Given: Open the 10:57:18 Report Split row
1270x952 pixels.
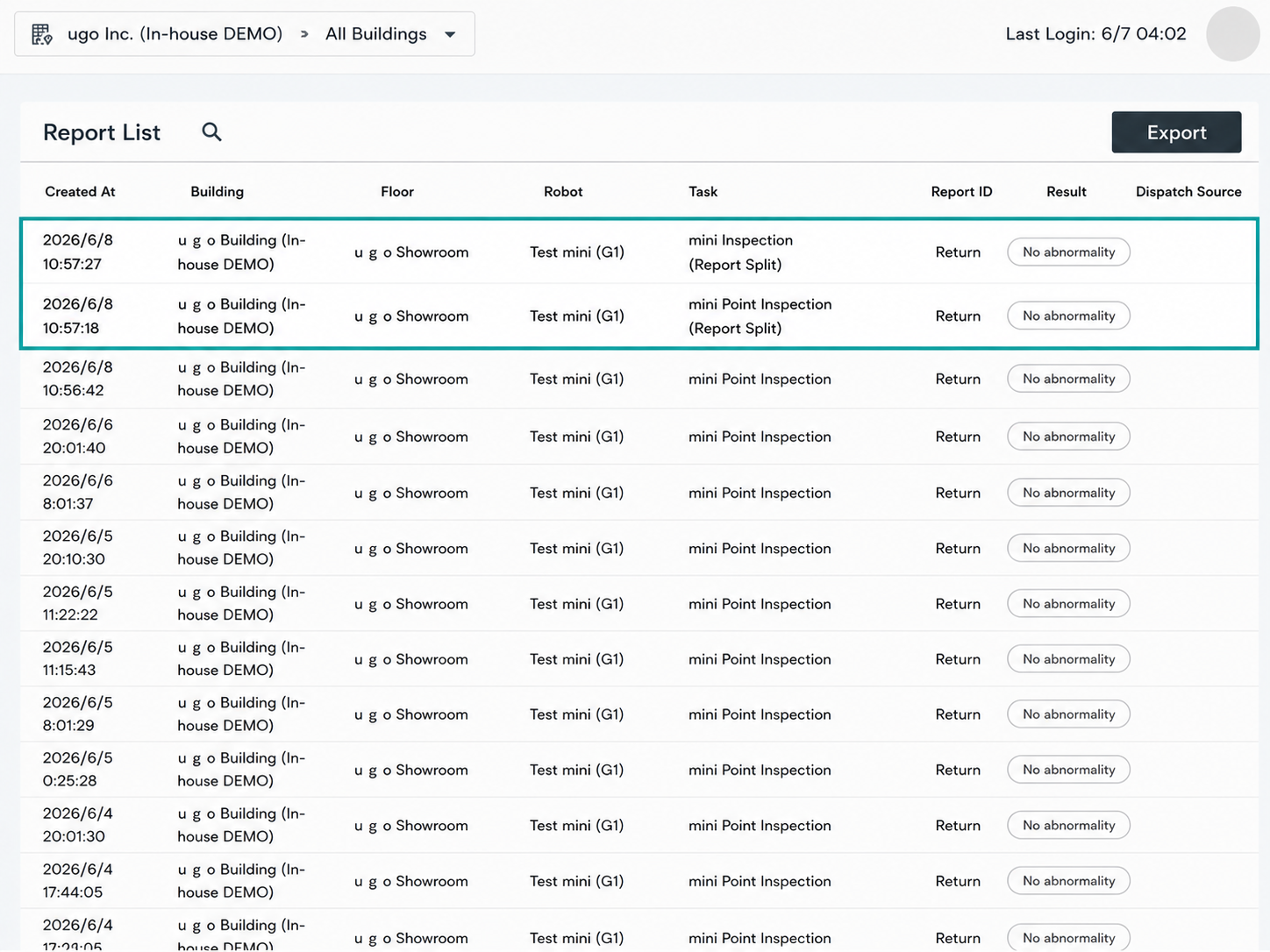Looking at the screenshot, I should pyautogui.click(x=639, y=316).
